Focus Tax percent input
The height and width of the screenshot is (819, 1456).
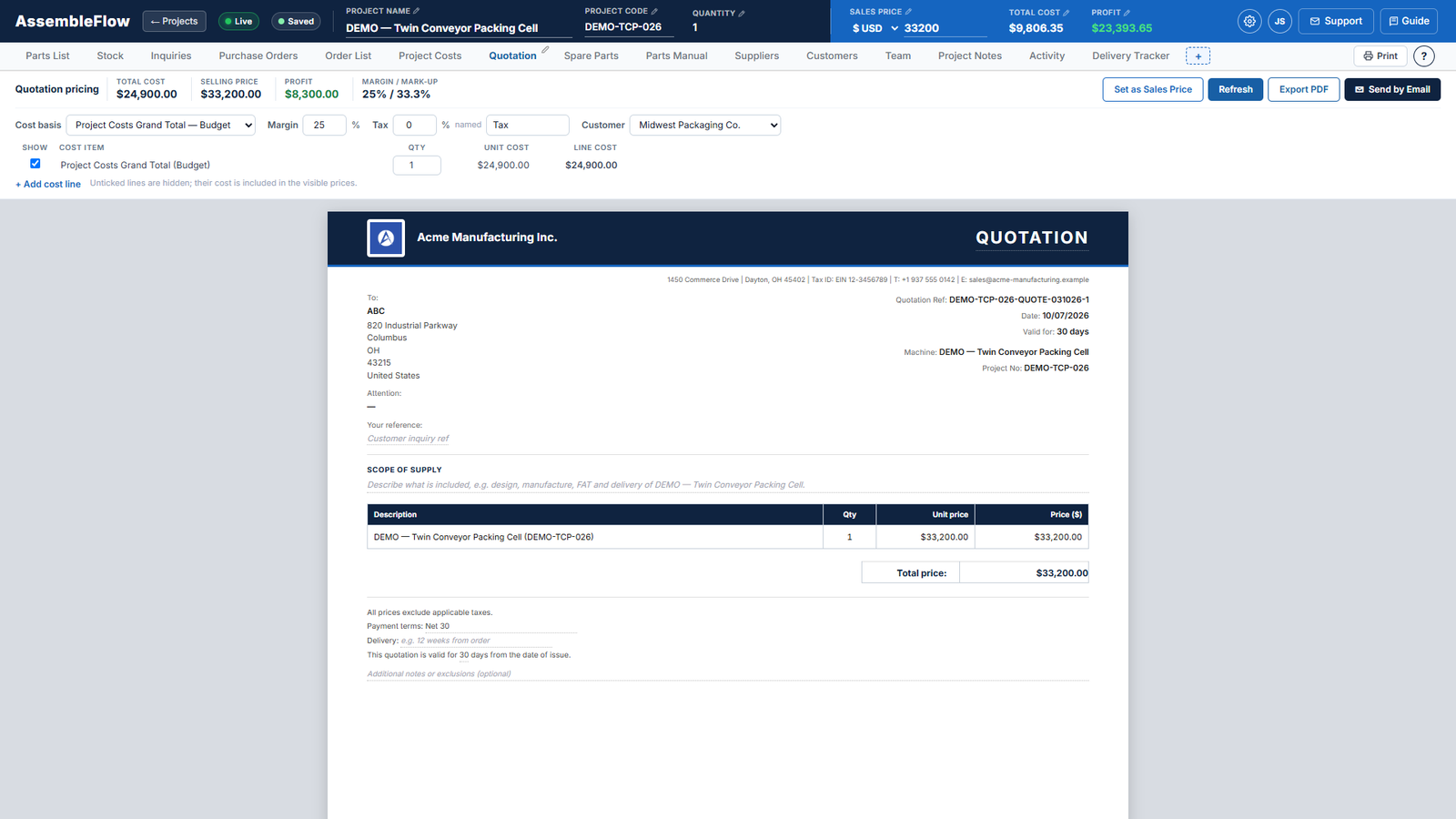coord(414,126)
